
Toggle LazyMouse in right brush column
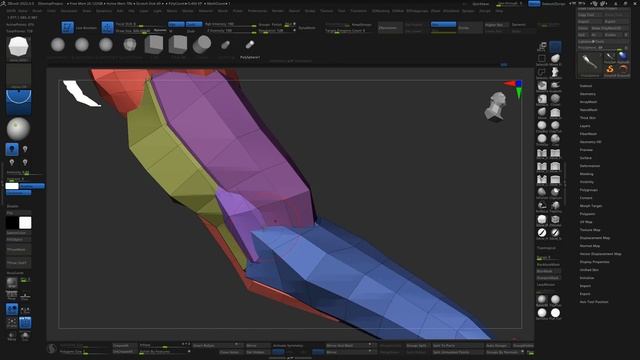click(x=546, y=284)
